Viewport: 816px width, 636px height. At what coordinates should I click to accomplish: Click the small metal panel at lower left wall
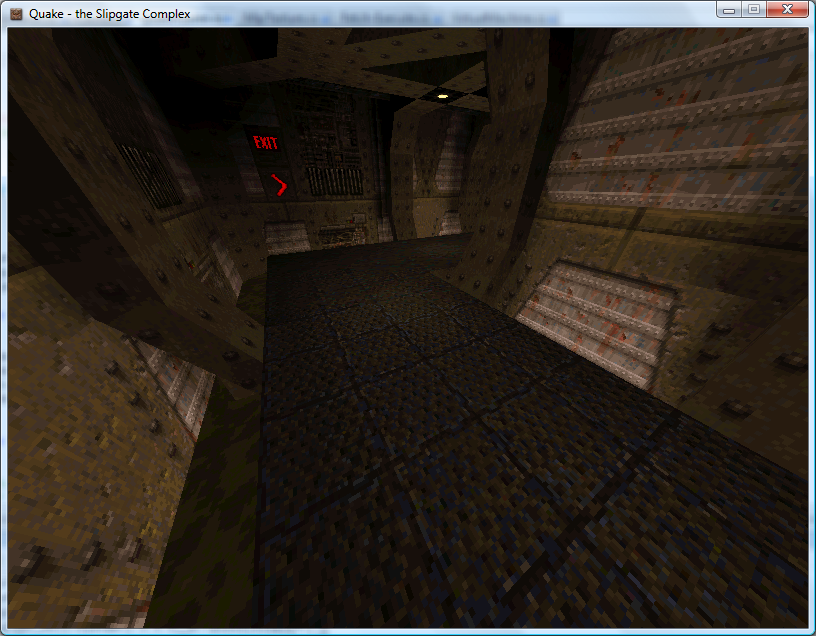(178, 385)
